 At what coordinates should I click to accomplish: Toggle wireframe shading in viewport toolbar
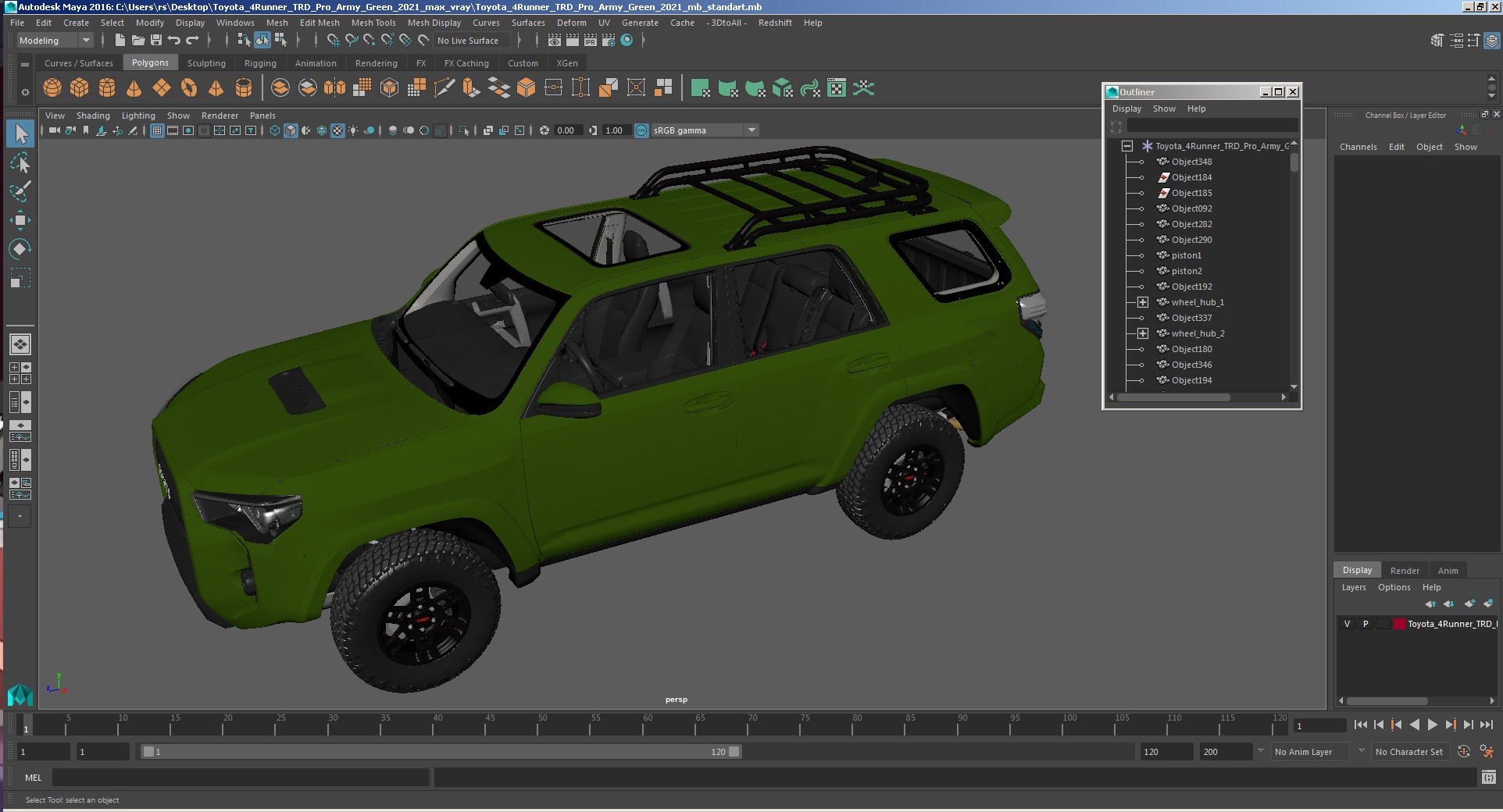coord(275,130)
